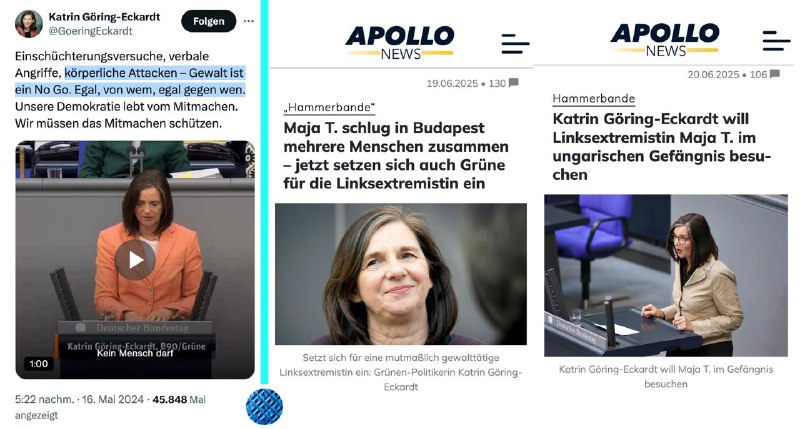Click the Hammerbande tag in right article
The width and height of the screenshot is (800, 429).
(594, 98)
